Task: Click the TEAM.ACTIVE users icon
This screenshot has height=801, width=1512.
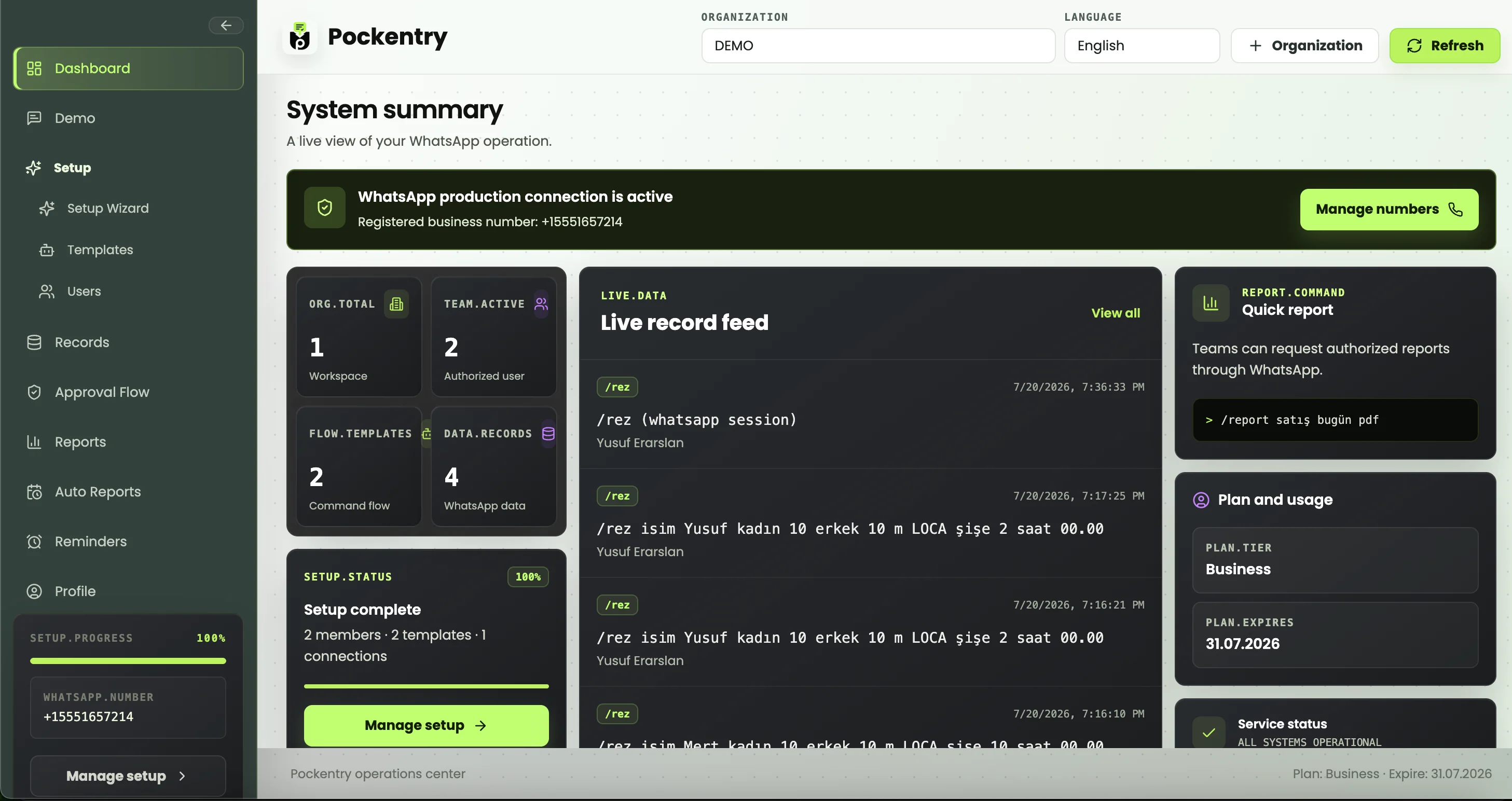Action: coord(541,304)
